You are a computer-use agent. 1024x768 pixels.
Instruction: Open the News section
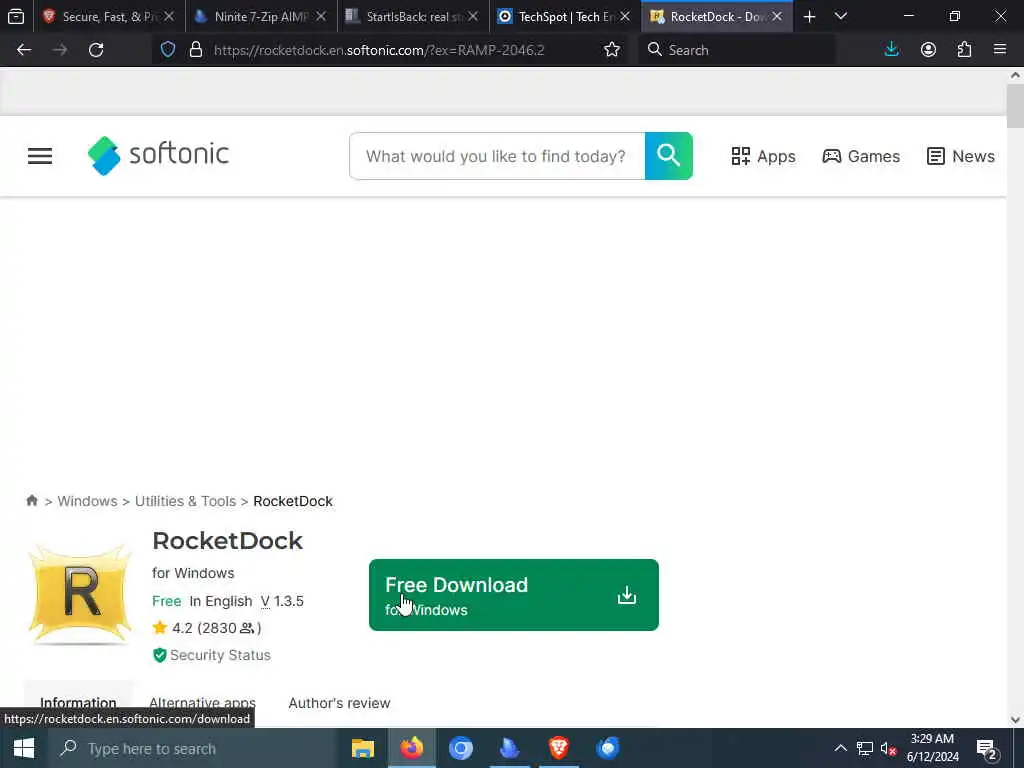(961, 156)
